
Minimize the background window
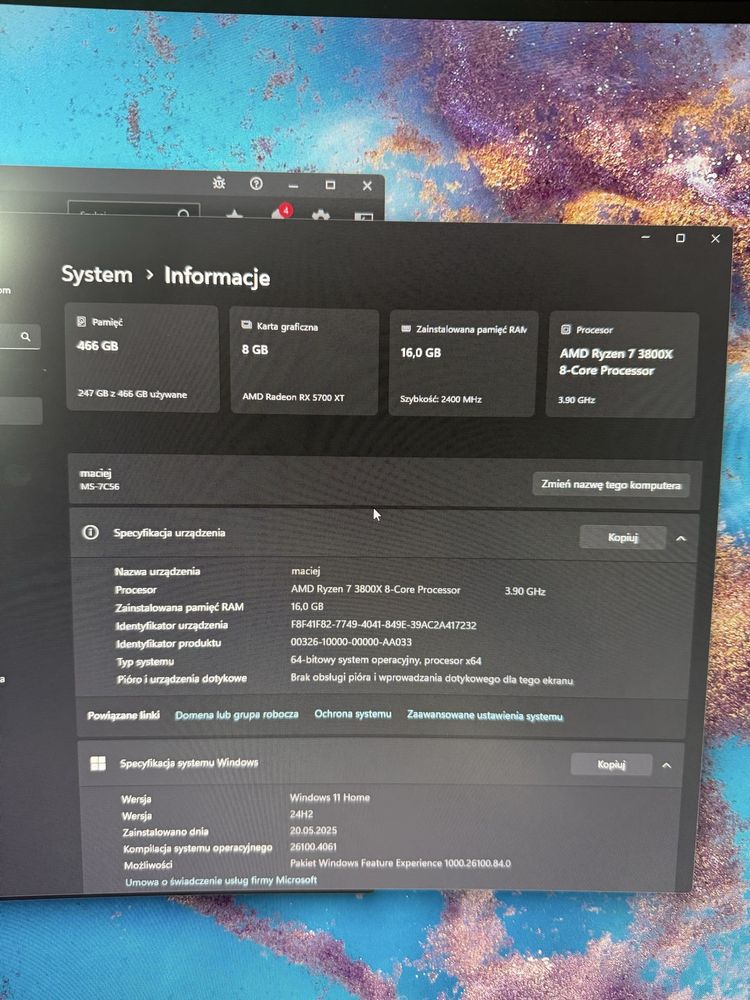click(293, 186)
